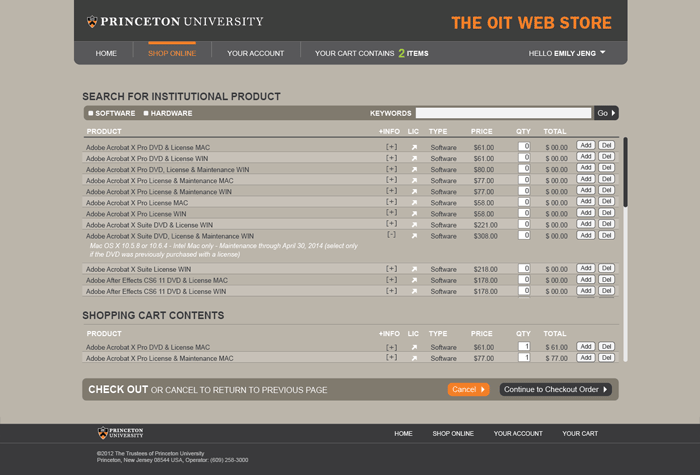
Task: Open license link for Adobe Acrobat X Pro DVD & License MAC
Action: pos(414,147)
